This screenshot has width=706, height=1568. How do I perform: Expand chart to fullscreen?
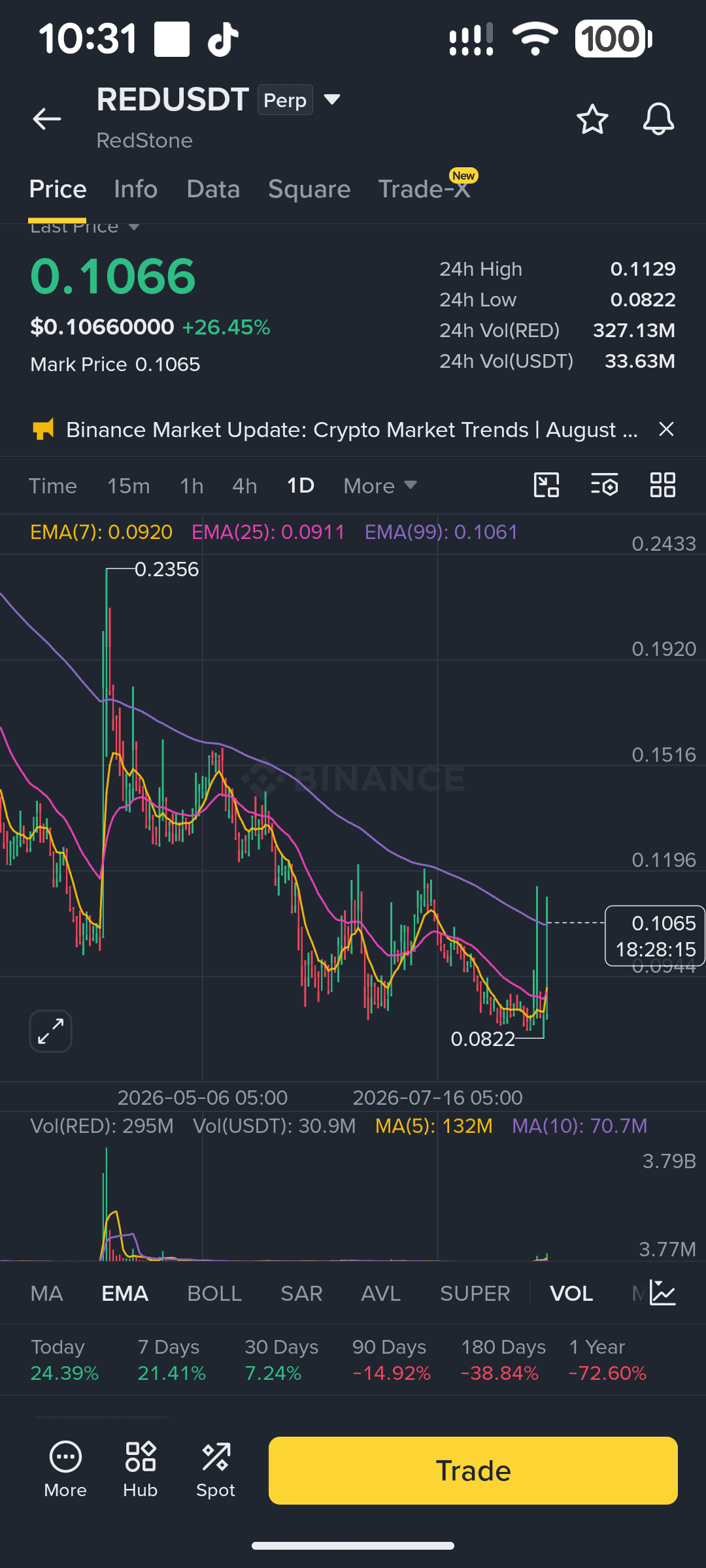point(51,1031)
